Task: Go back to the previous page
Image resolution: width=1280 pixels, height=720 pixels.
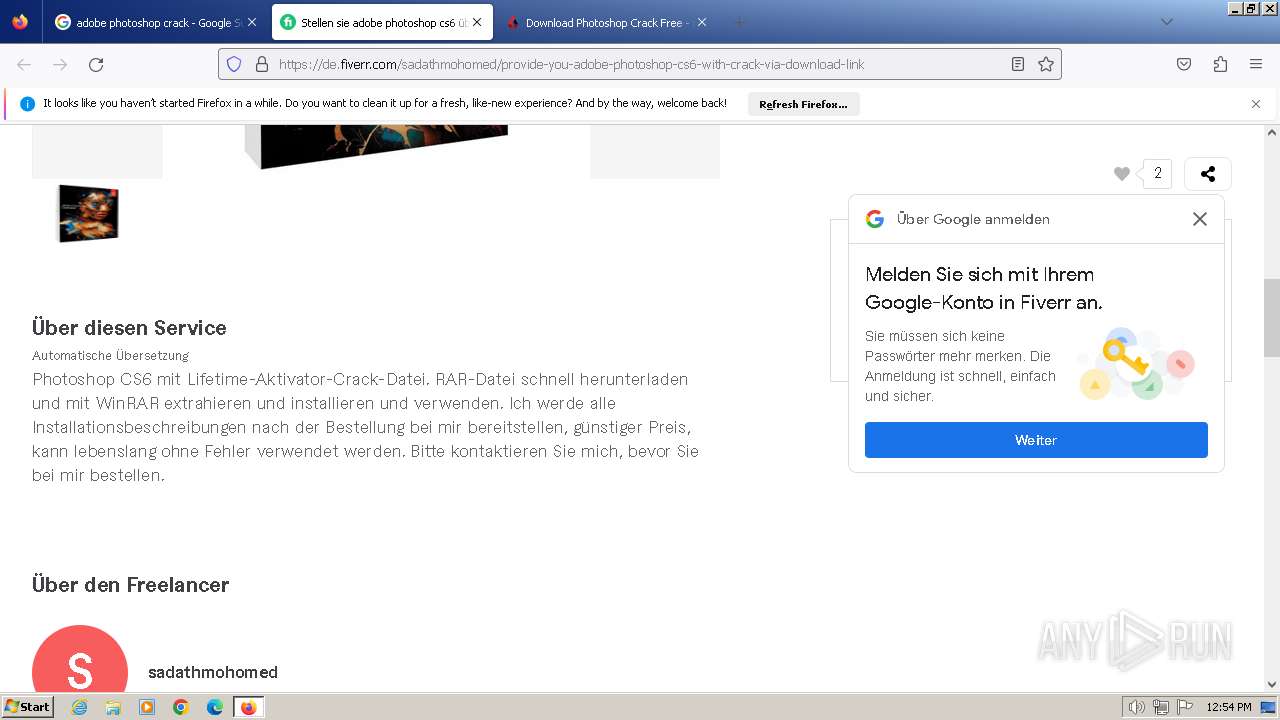Action: 24,64
